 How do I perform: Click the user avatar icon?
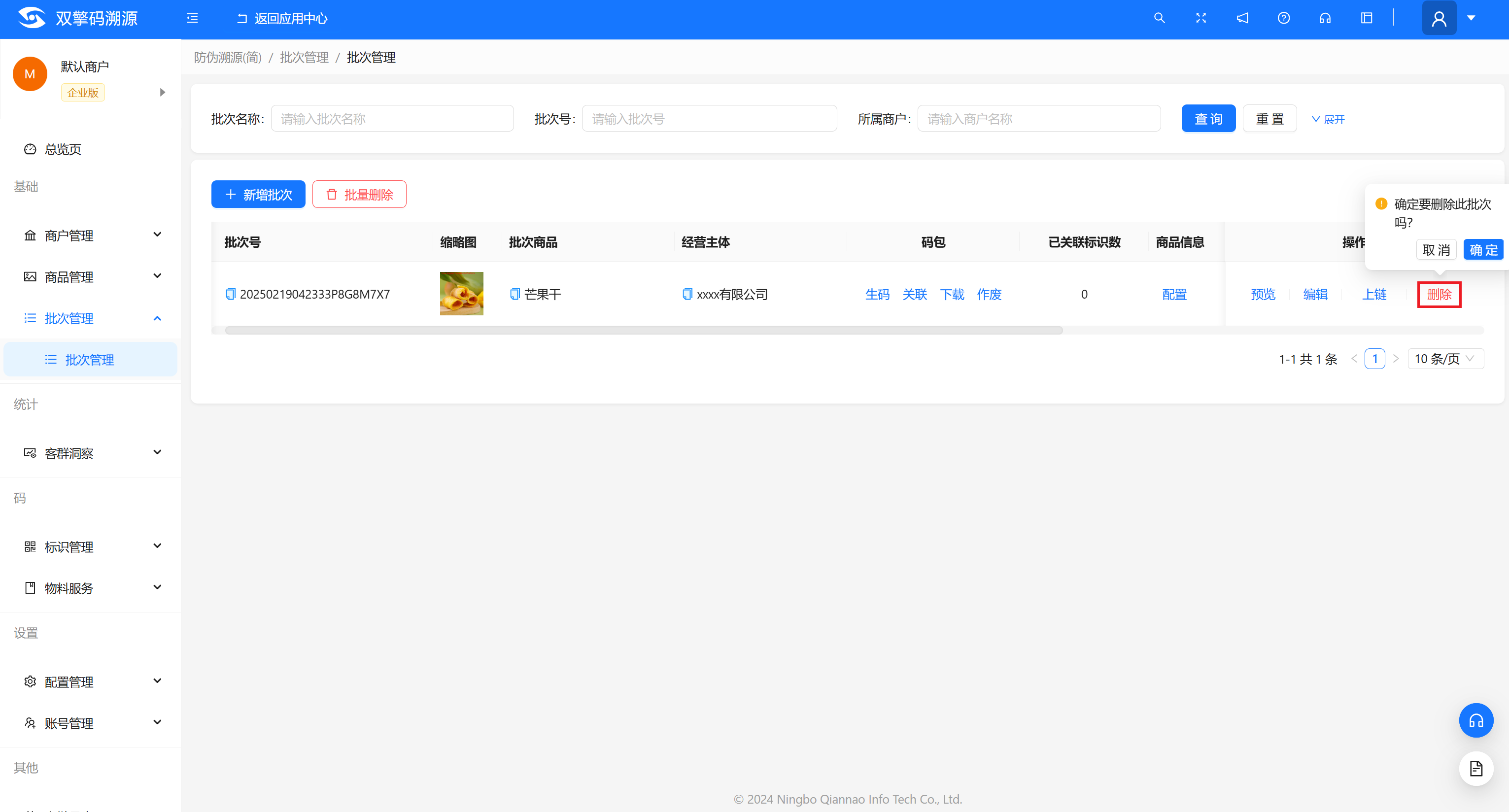[x=1439, y=18]
